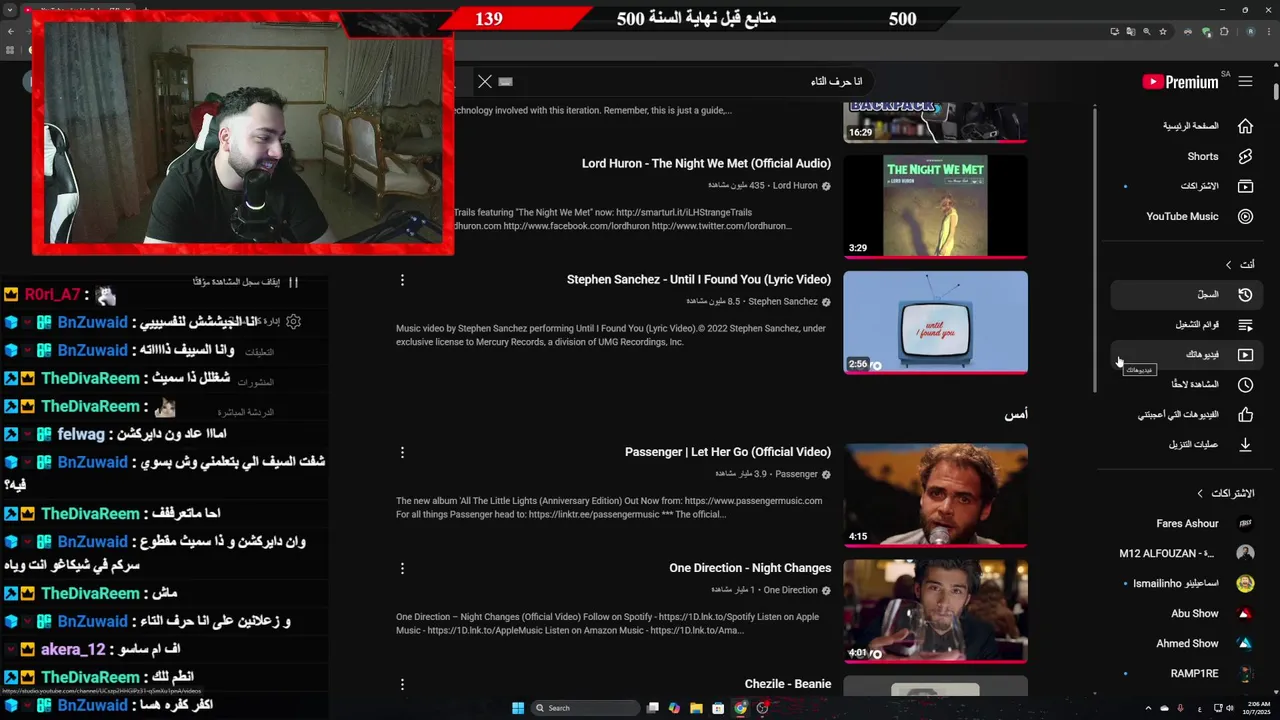Click the Chrome zoom magnifier icon
The width and height of the screenshot is (1280, 720).
tap(1147, 32)
